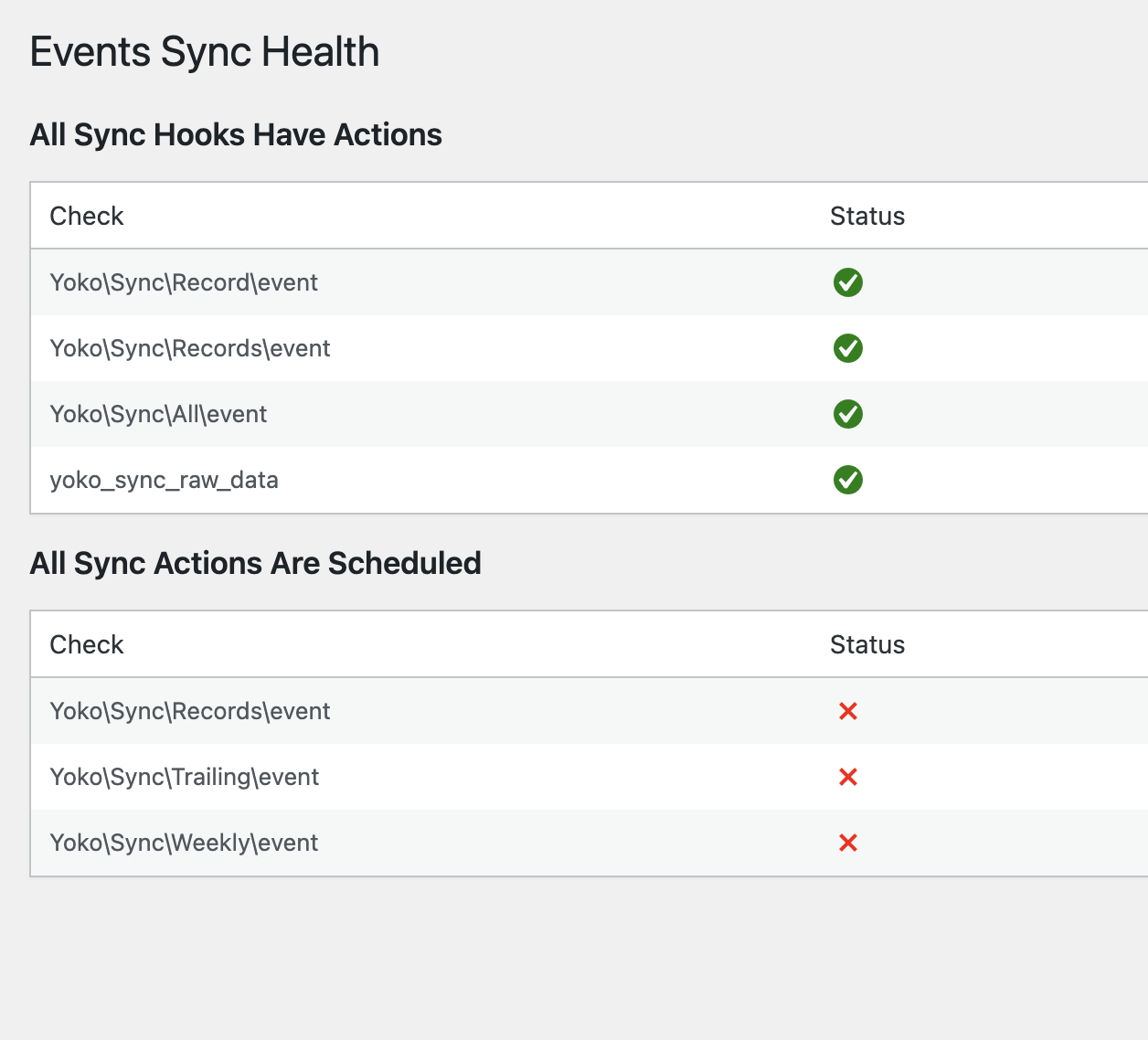Viewport: 1148px width, 1040px height.
Task: Click Status column header in Scheduled Actions table
Action: coord(866,645)
